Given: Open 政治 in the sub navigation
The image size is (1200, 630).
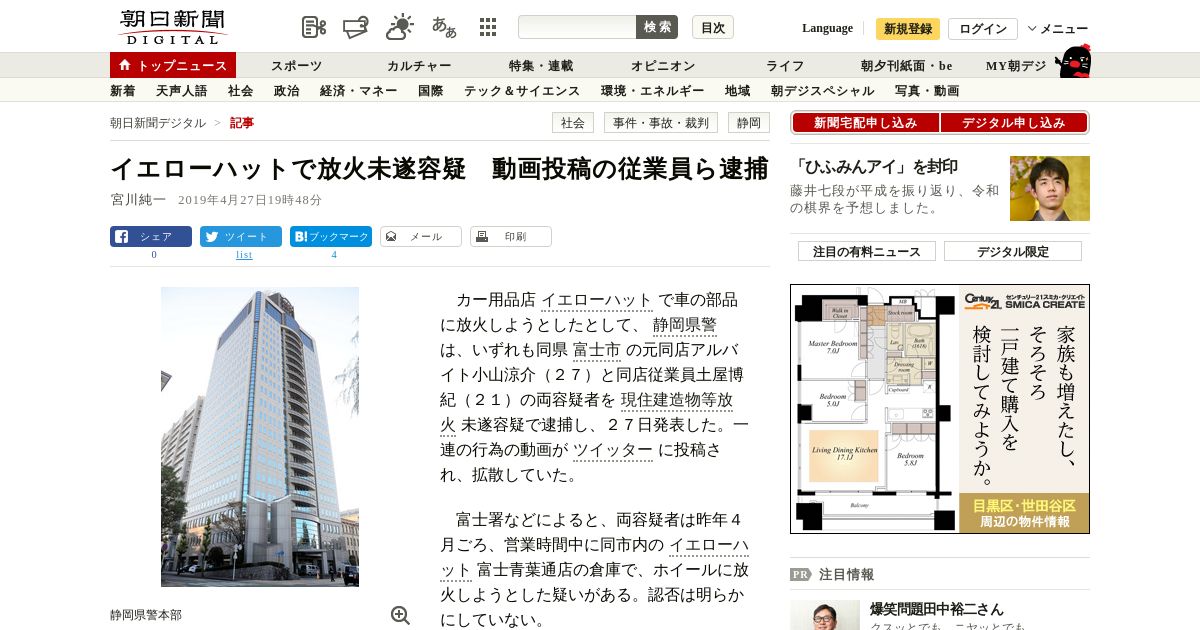Looking at the screenshot, I should 287,91.
